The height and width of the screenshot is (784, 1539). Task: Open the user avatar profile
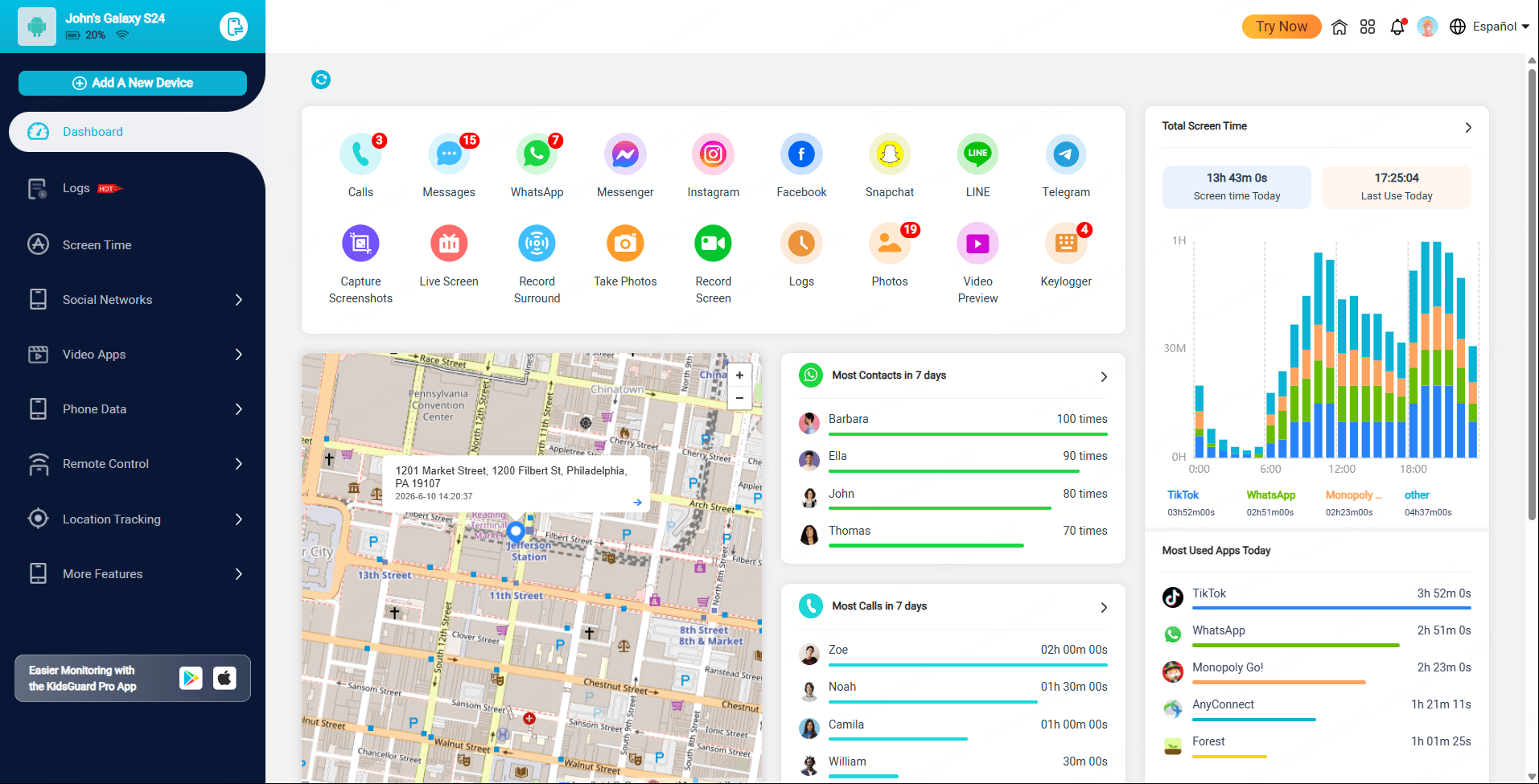click(x=1427, y=27)
